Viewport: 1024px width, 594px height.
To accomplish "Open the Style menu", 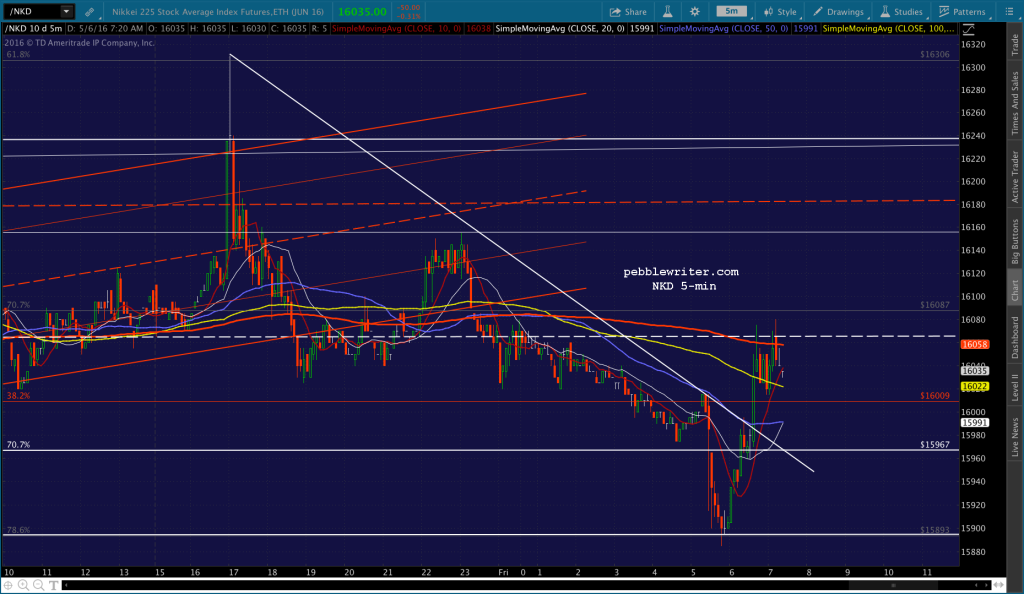I will pyautogui.click(x=780, y=12).
